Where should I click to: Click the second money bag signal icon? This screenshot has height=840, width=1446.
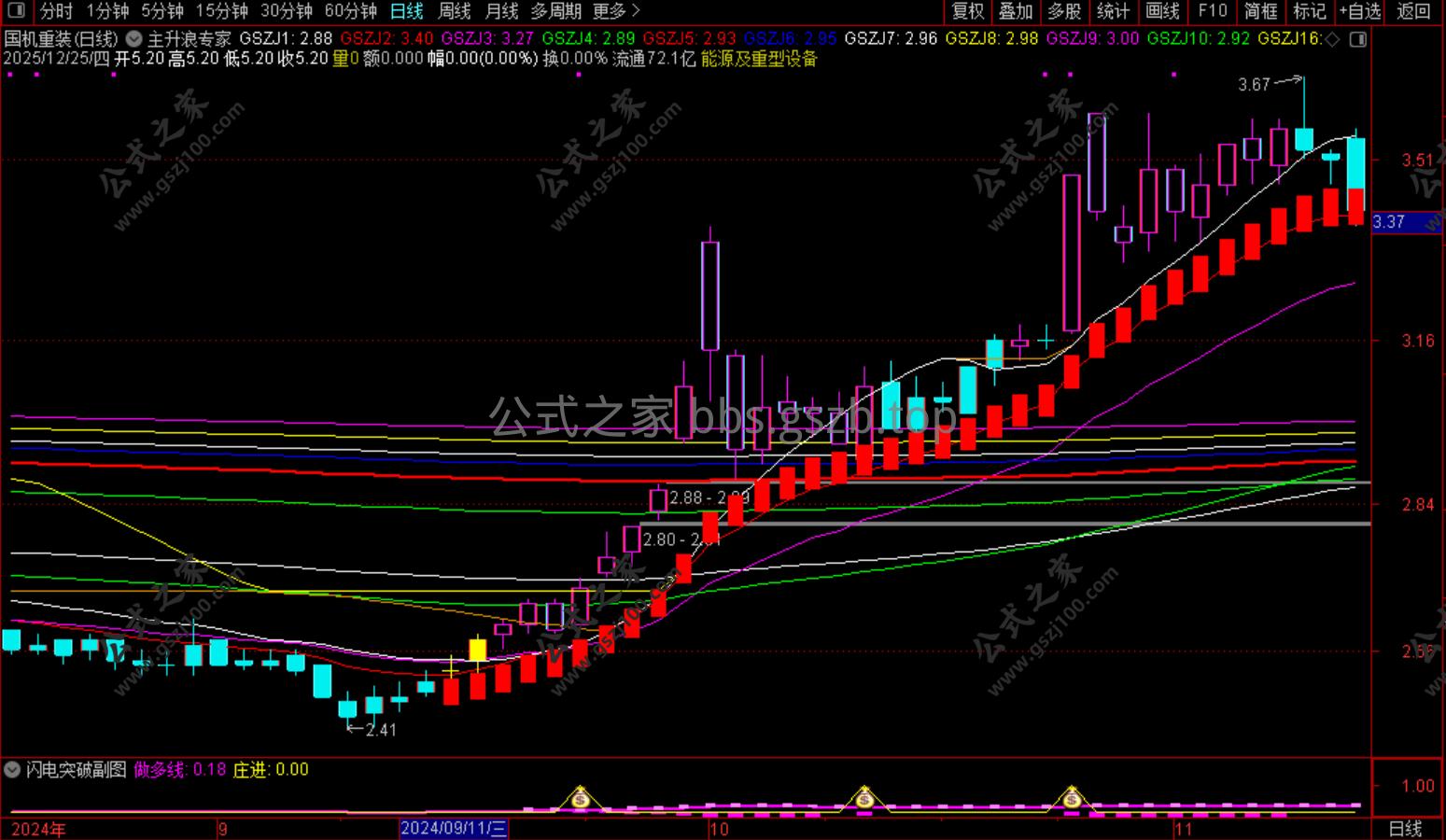click(x=864, y=799)
